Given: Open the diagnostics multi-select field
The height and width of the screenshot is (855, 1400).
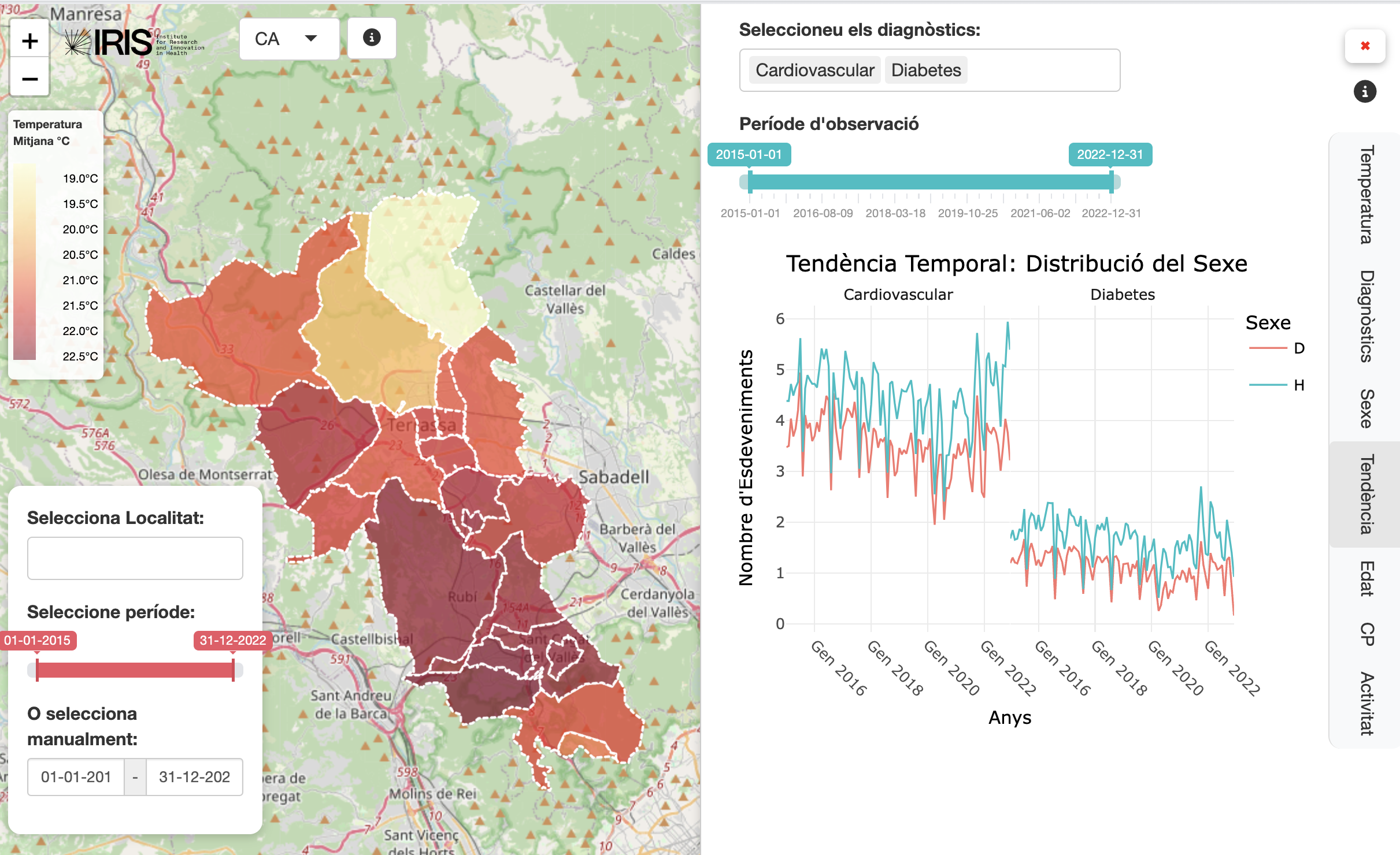Looking at the screenshot, I should [1043, 70].
